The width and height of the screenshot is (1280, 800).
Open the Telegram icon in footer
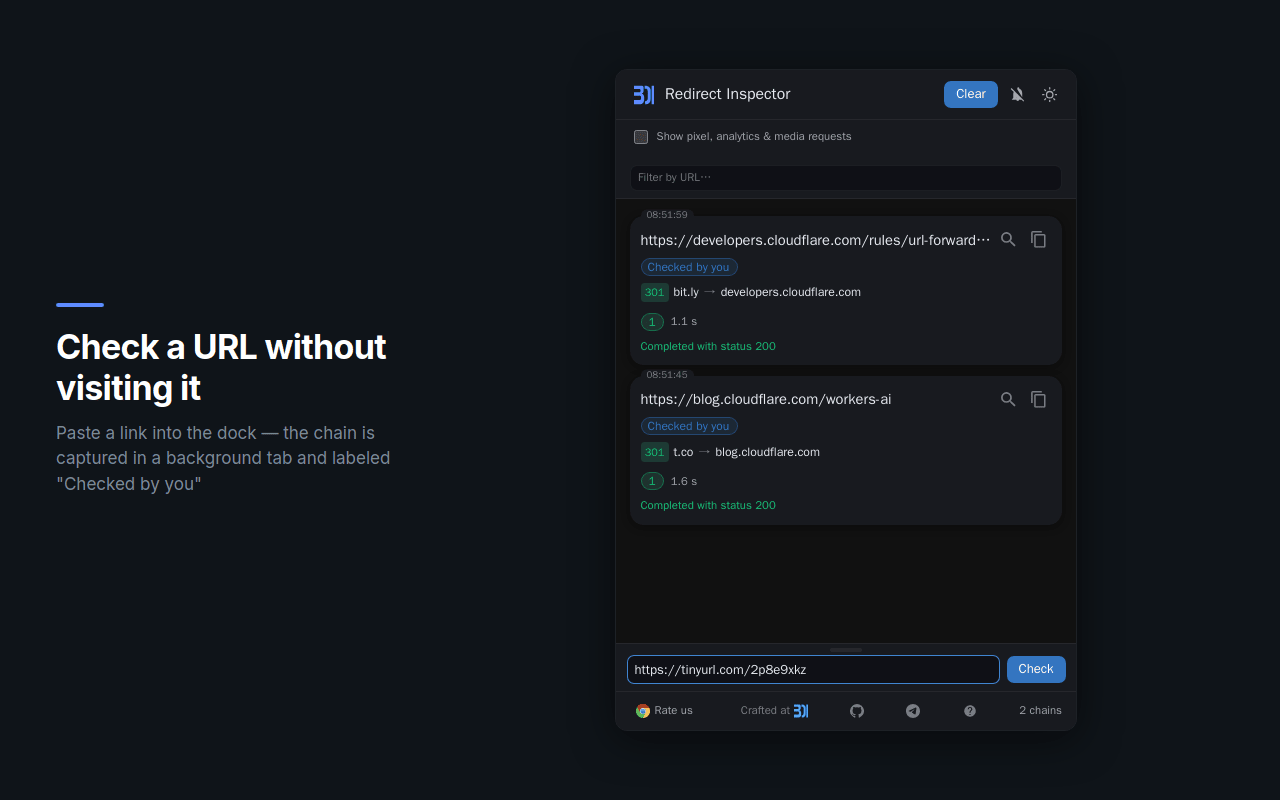tap(913, 711)
